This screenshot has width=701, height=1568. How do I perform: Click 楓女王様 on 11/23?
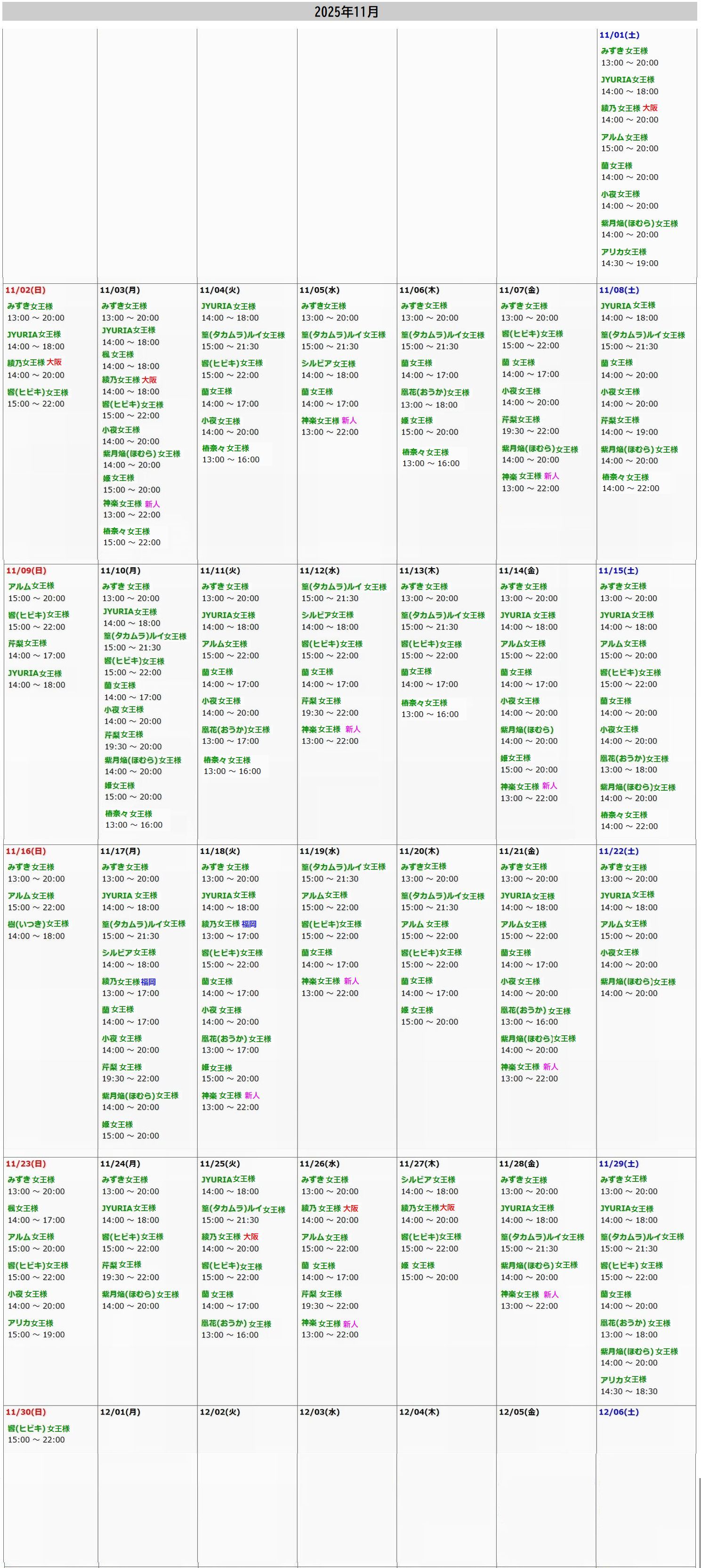pyautogui.click(x=23, y=1208)
